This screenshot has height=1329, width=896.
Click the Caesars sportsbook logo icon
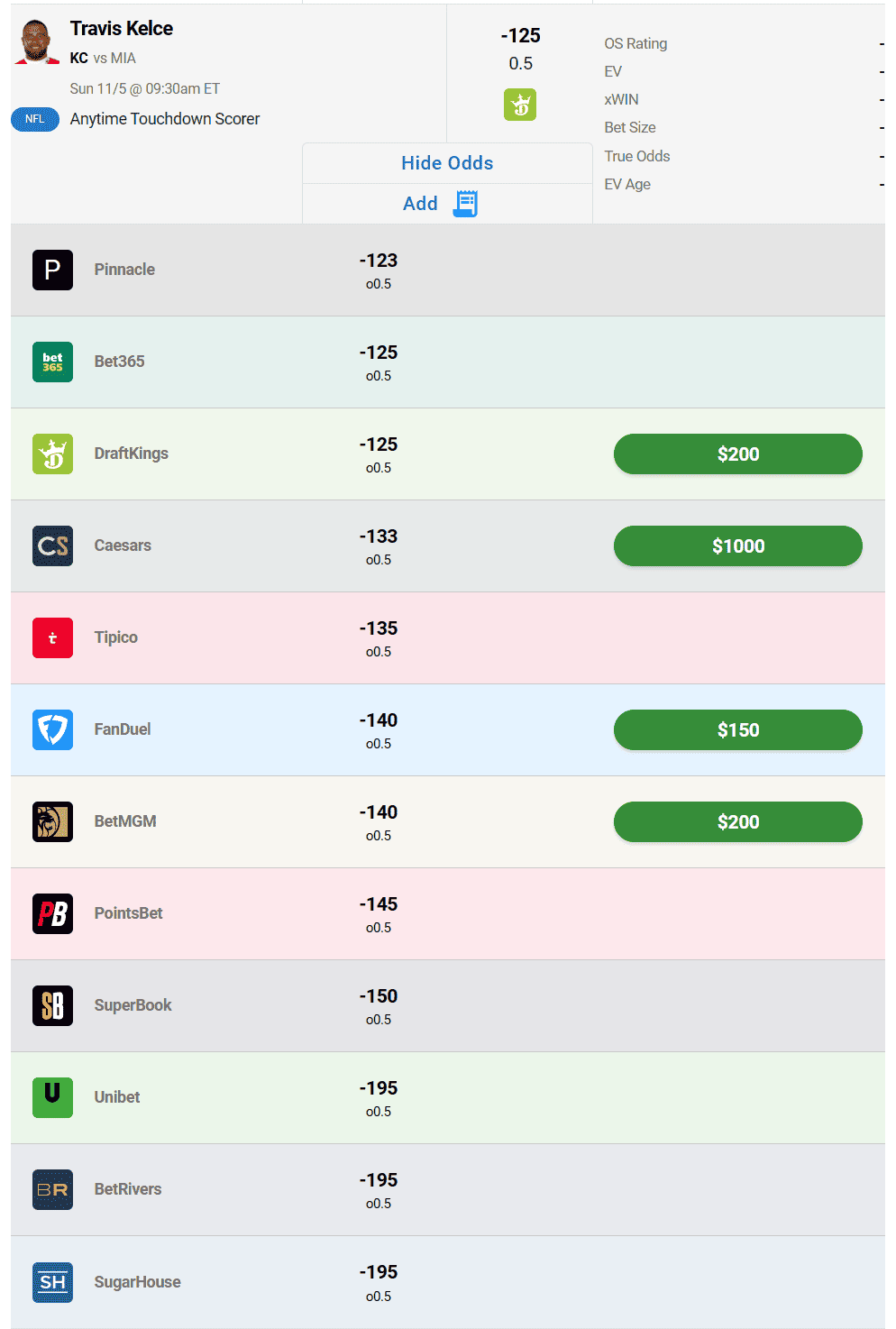[x=52, y=545]
